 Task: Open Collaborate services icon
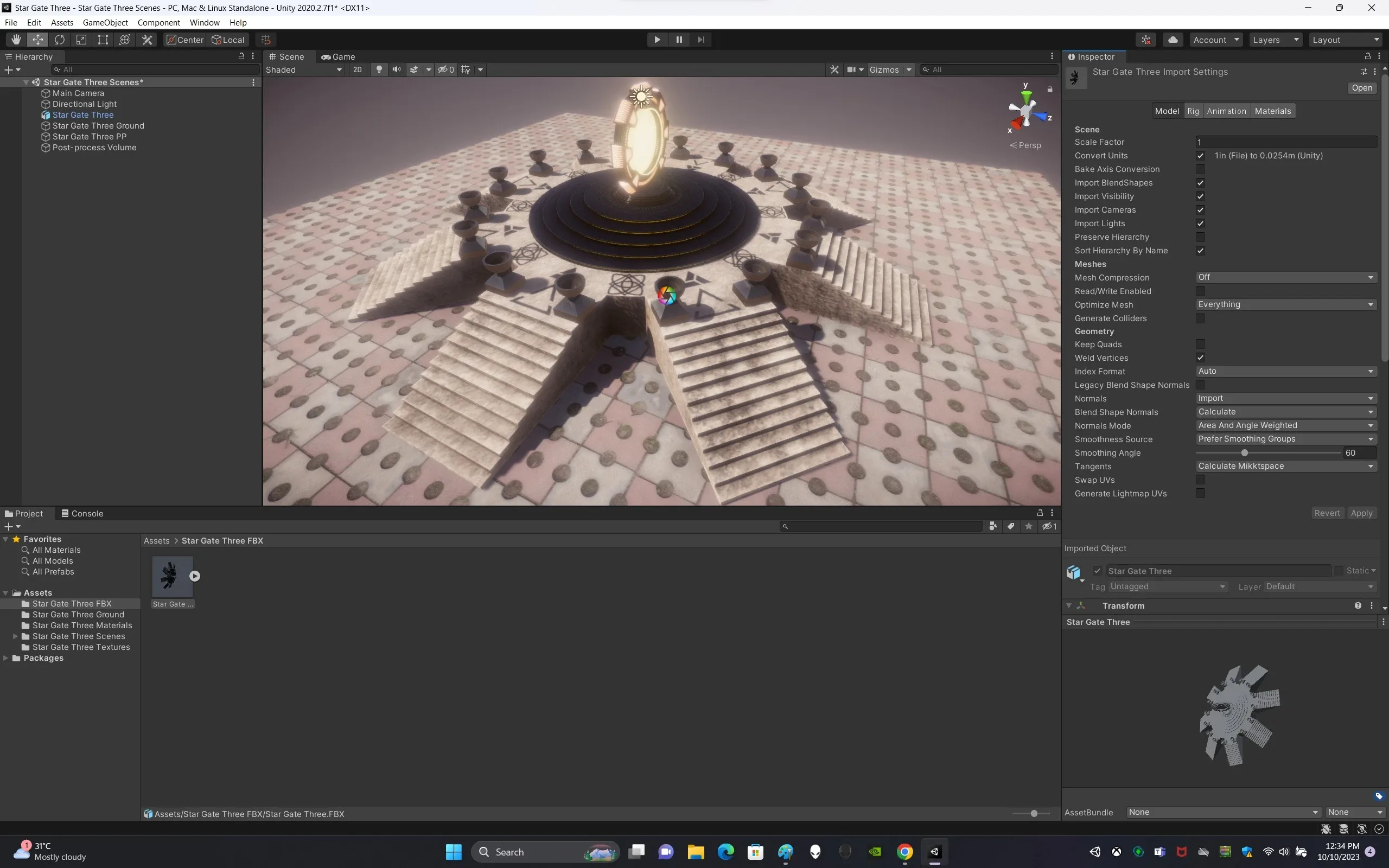coord(1146,40)
